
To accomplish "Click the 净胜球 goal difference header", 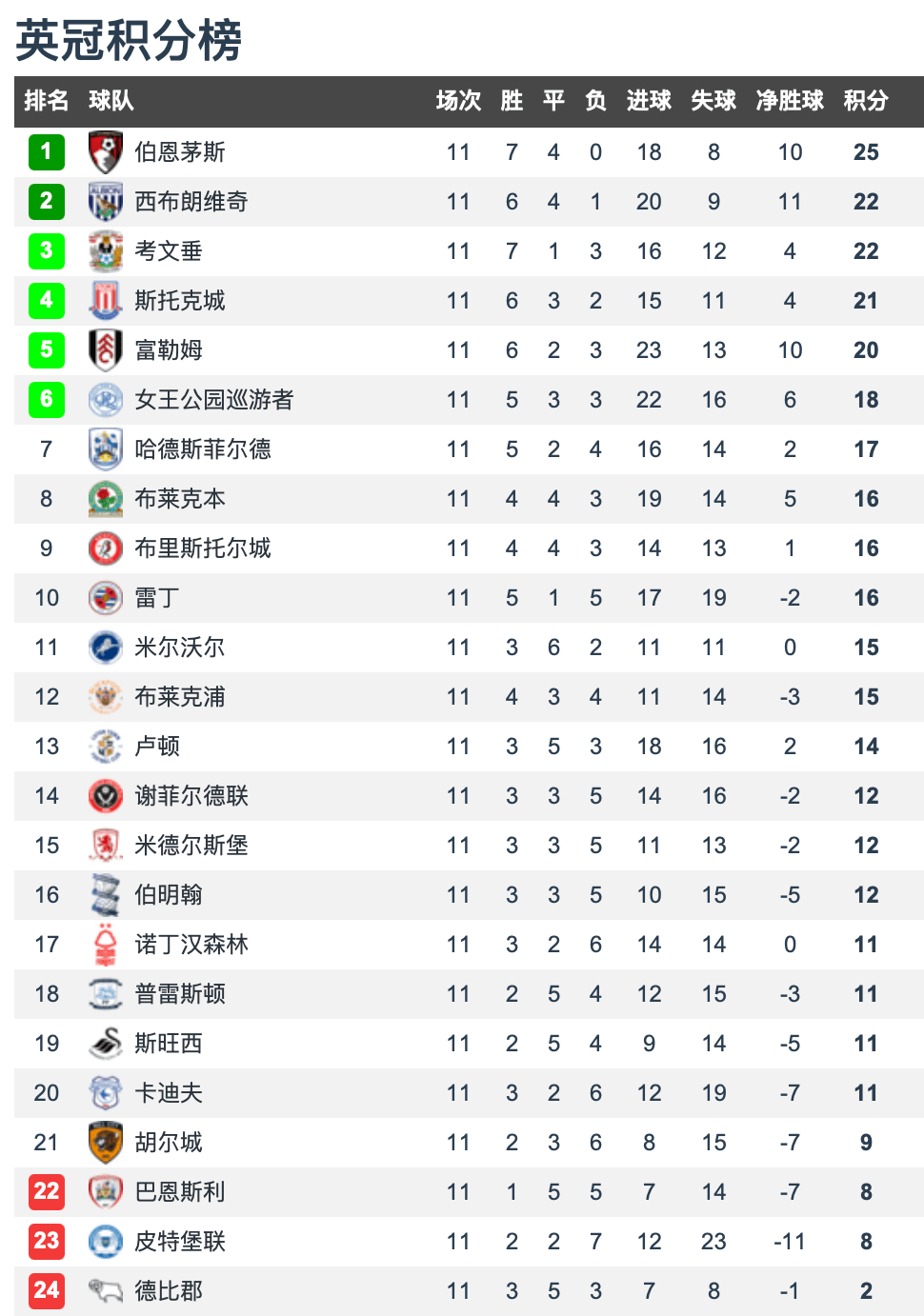I will [790, 101].
